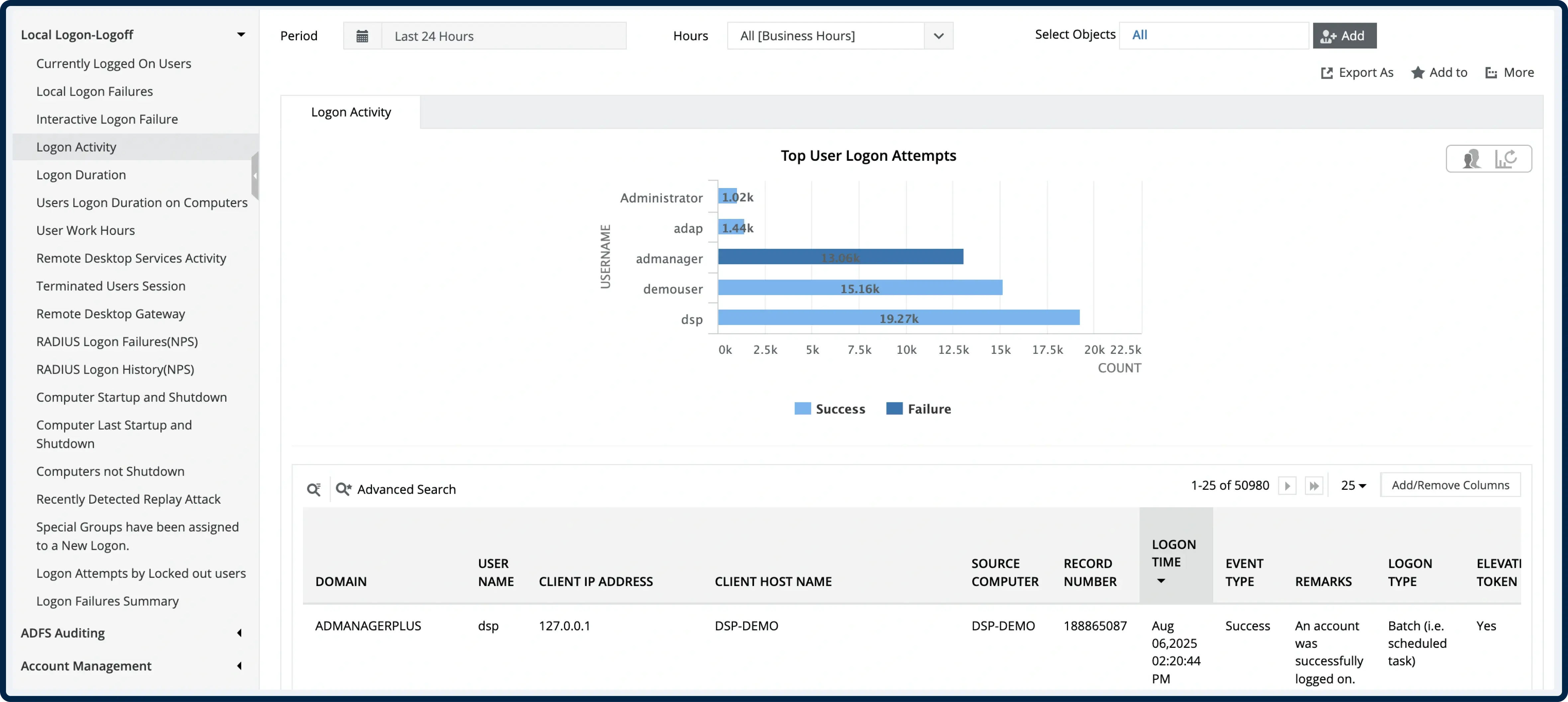The image size is (1568, 702).
Task: Toggle off the Failure series in chart legend
Action: pos(919,409)
